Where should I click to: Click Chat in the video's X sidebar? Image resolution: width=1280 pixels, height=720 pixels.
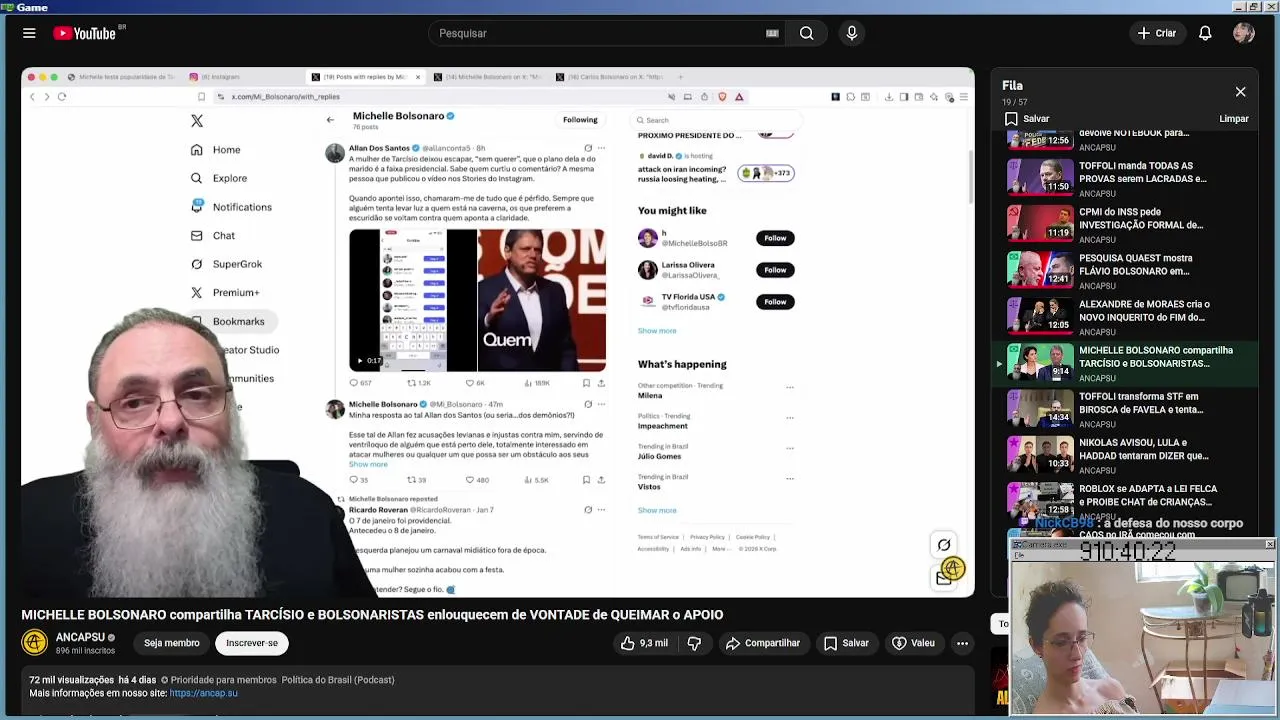213,236
